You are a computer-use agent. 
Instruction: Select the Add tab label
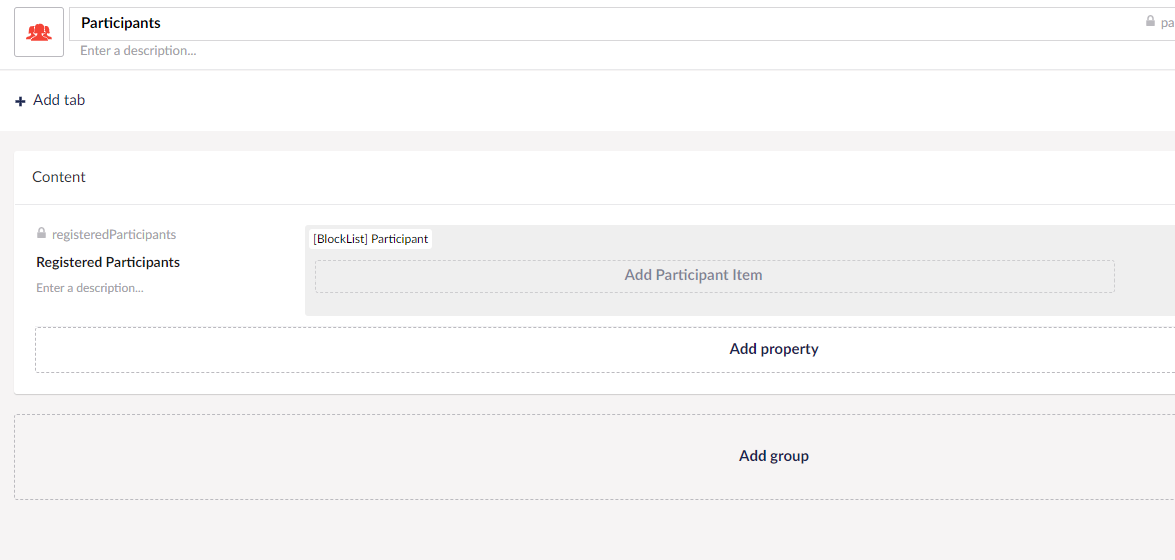click(x=59, y=100)
